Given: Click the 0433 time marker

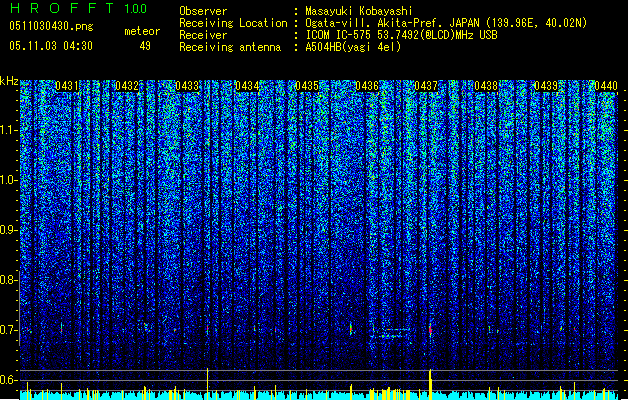Looking at the screenshot, I should [x=187, y=86].
